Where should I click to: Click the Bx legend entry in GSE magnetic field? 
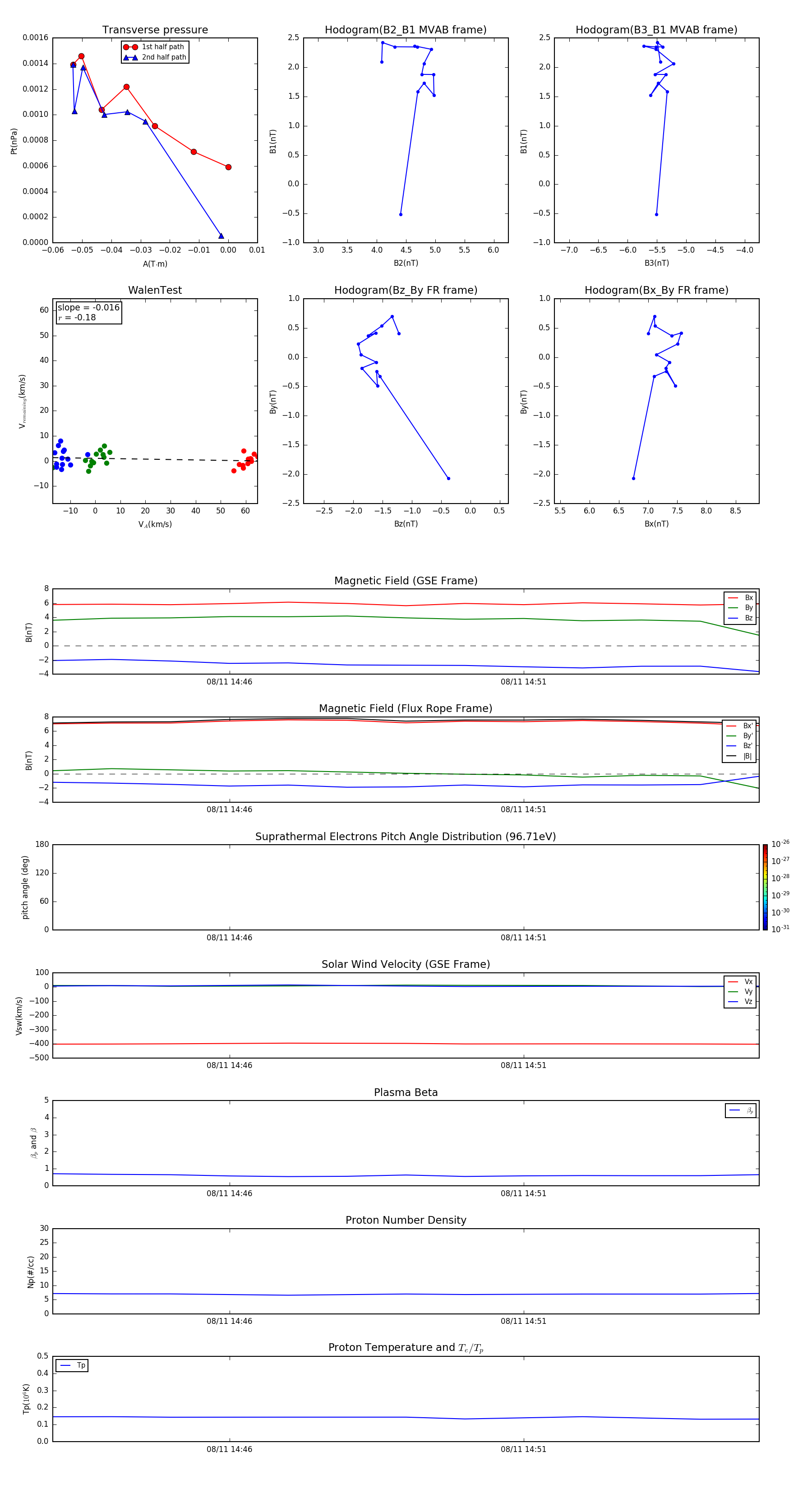[x=740, y=598]
